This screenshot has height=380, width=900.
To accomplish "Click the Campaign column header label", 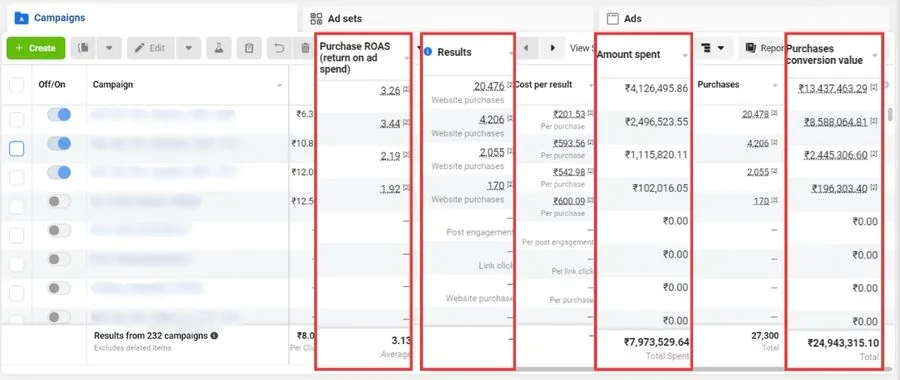I will (113, 84).
